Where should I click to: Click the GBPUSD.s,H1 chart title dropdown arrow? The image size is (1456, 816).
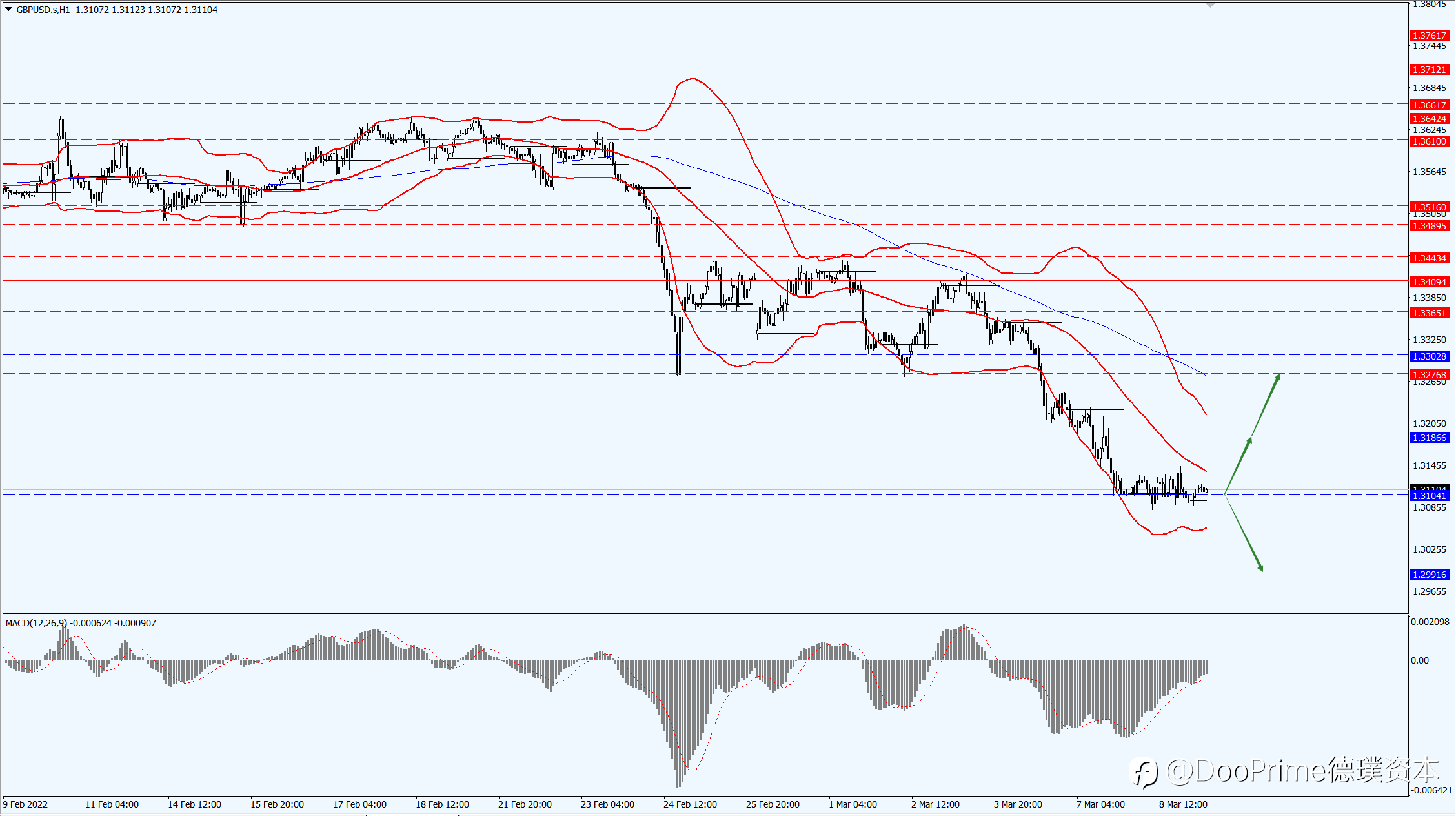[8, 10]
